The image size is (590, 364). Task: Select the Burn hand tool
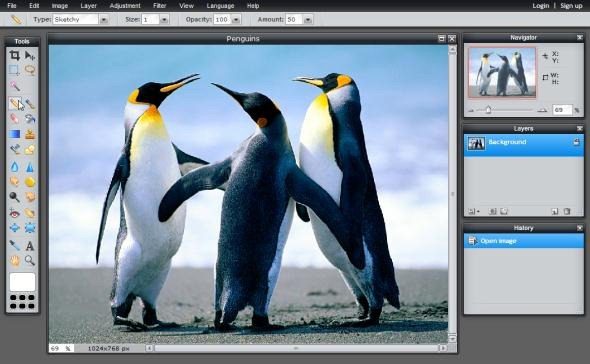[x=30, y=197]
